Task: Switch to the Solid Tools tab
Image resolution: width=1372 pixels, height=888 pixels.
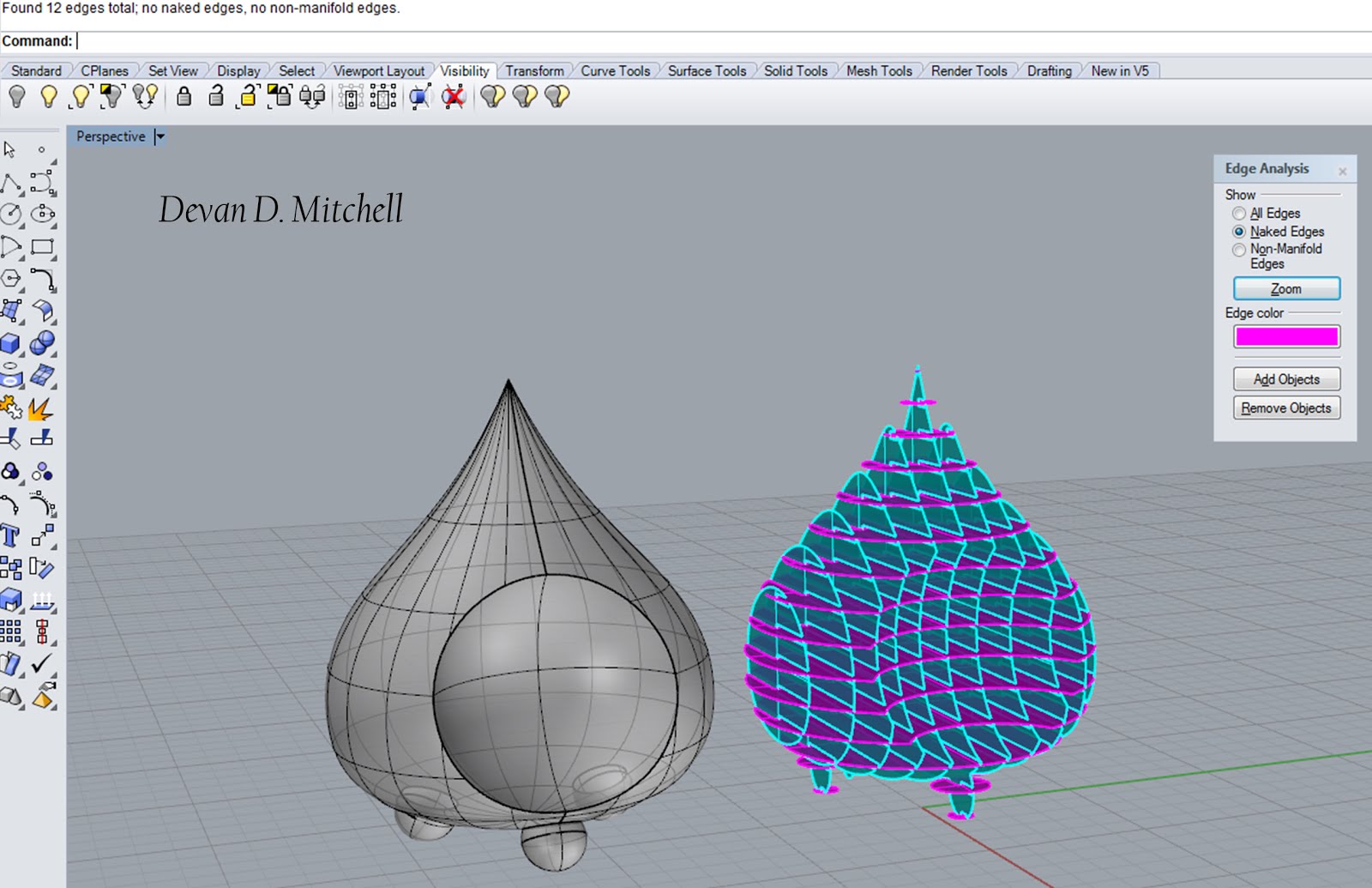Action: tap(796, 71)
